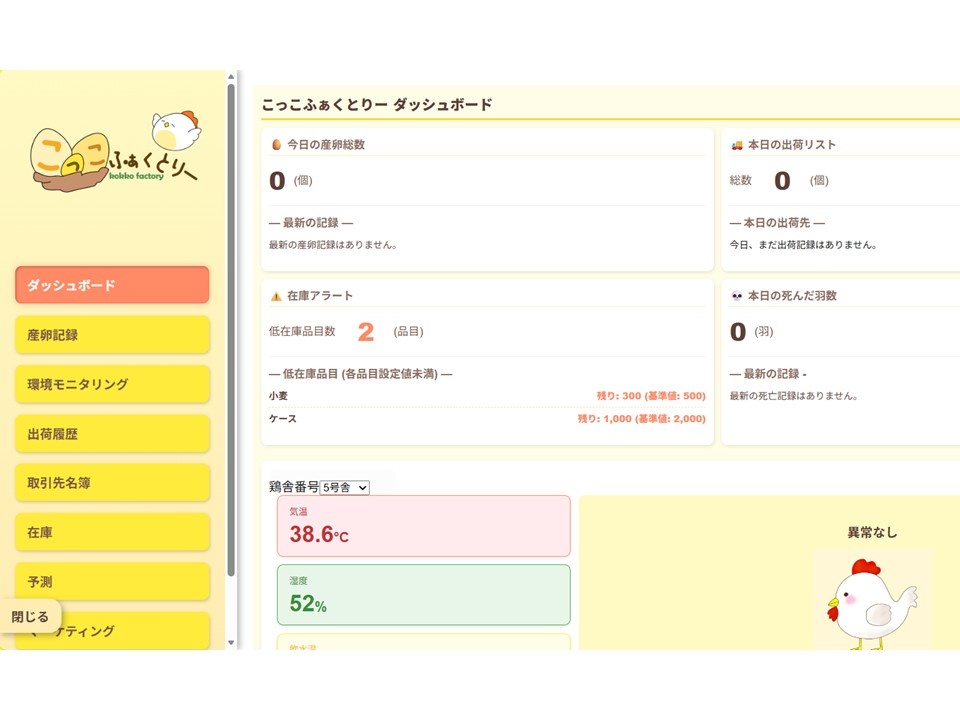Open the 取引先名簿 page
This screenshot has height=720, width=960.
[x=112, y=483]
